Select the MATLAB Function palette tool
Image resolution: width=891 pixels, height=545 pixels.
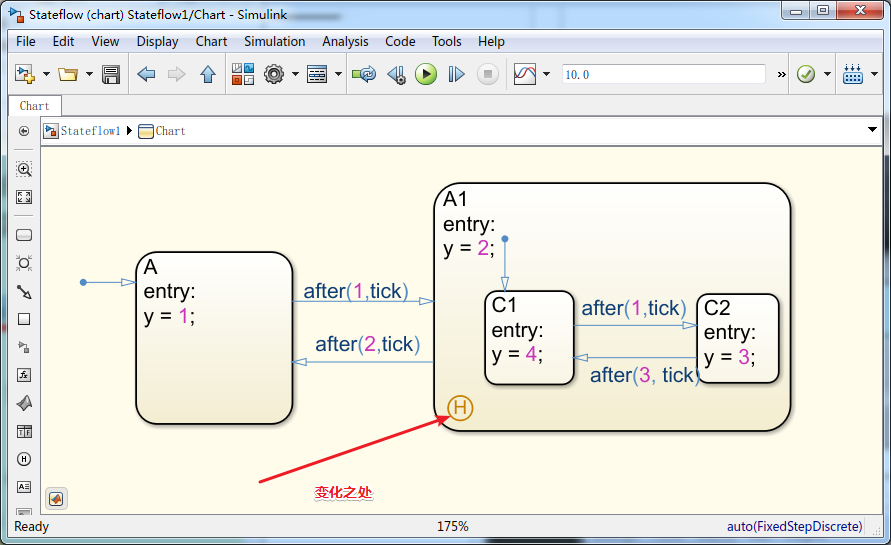(24, 403)
